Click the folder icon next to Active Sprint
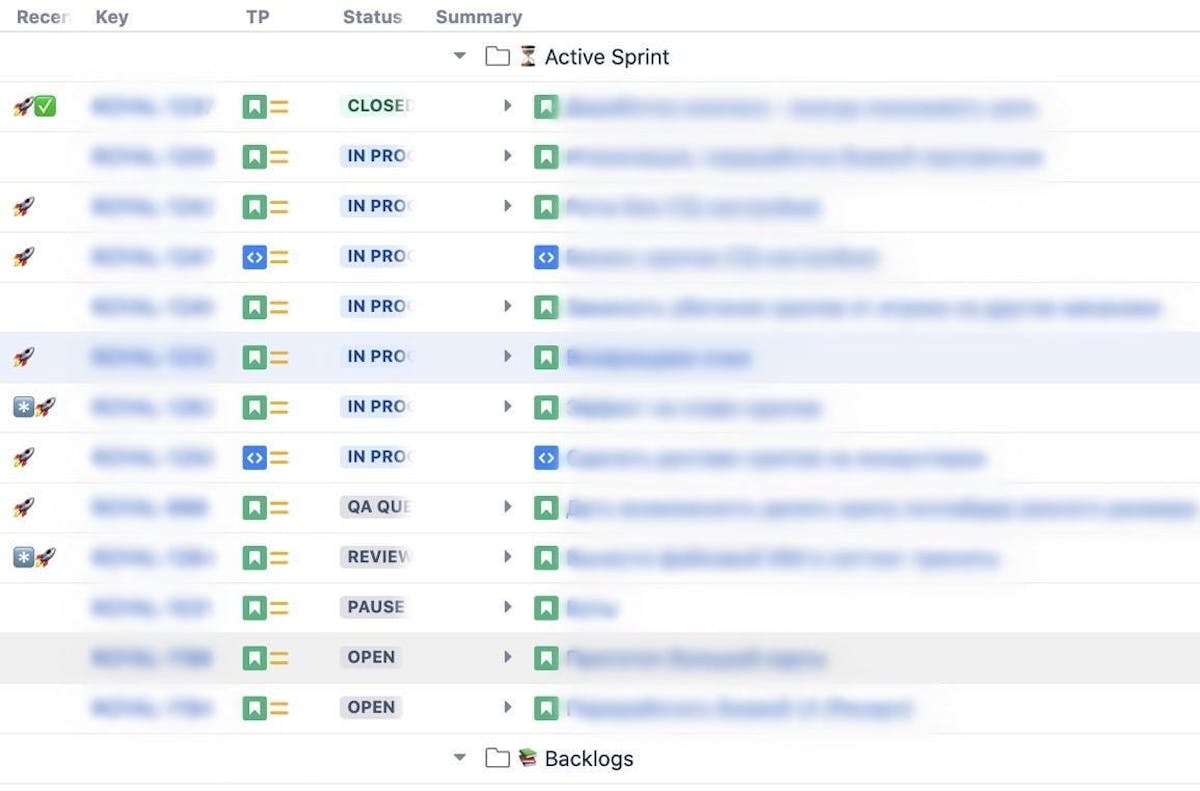The image size is (1200, 791). coord(497,56)
